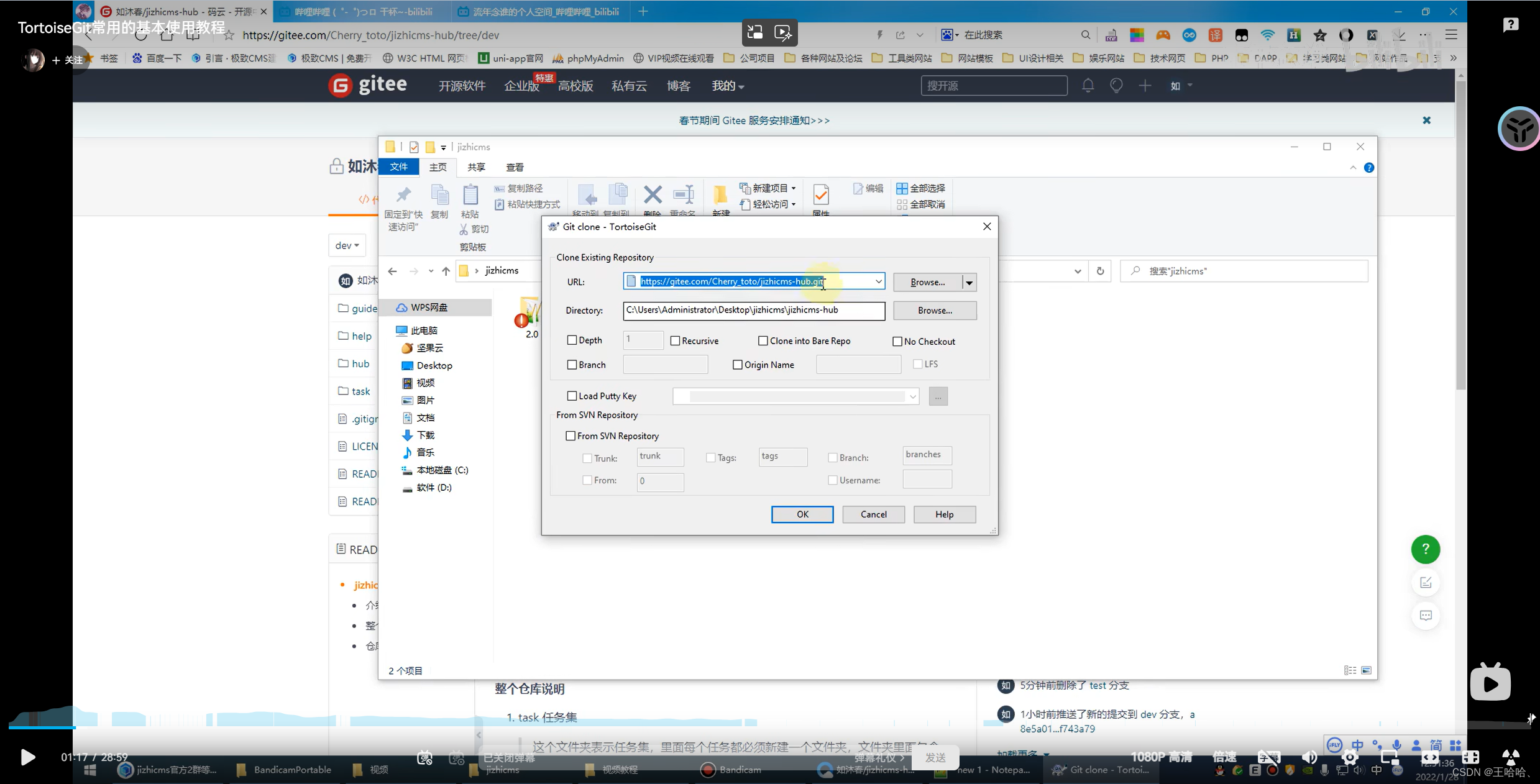This screenshot has height=784, width=1540.
Task: Click OK to start cloning
Action: 802,514
